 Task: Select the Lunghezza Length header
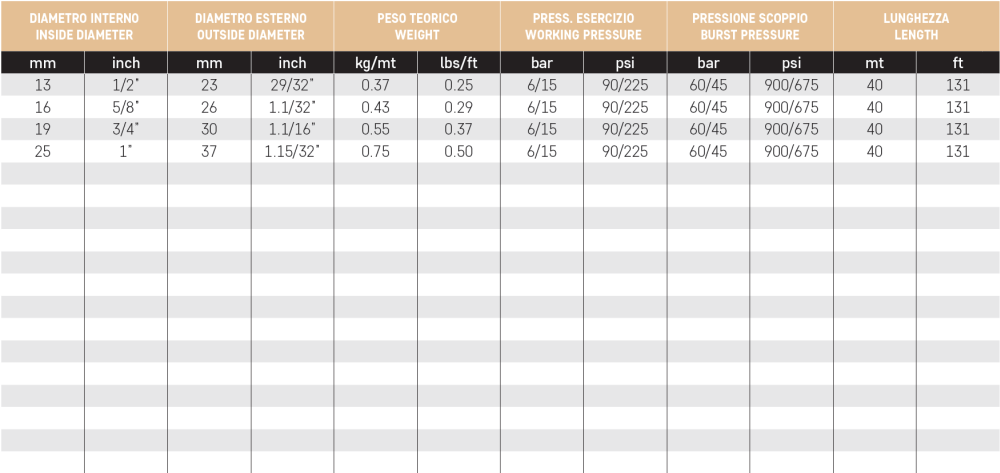click(916, 26)
